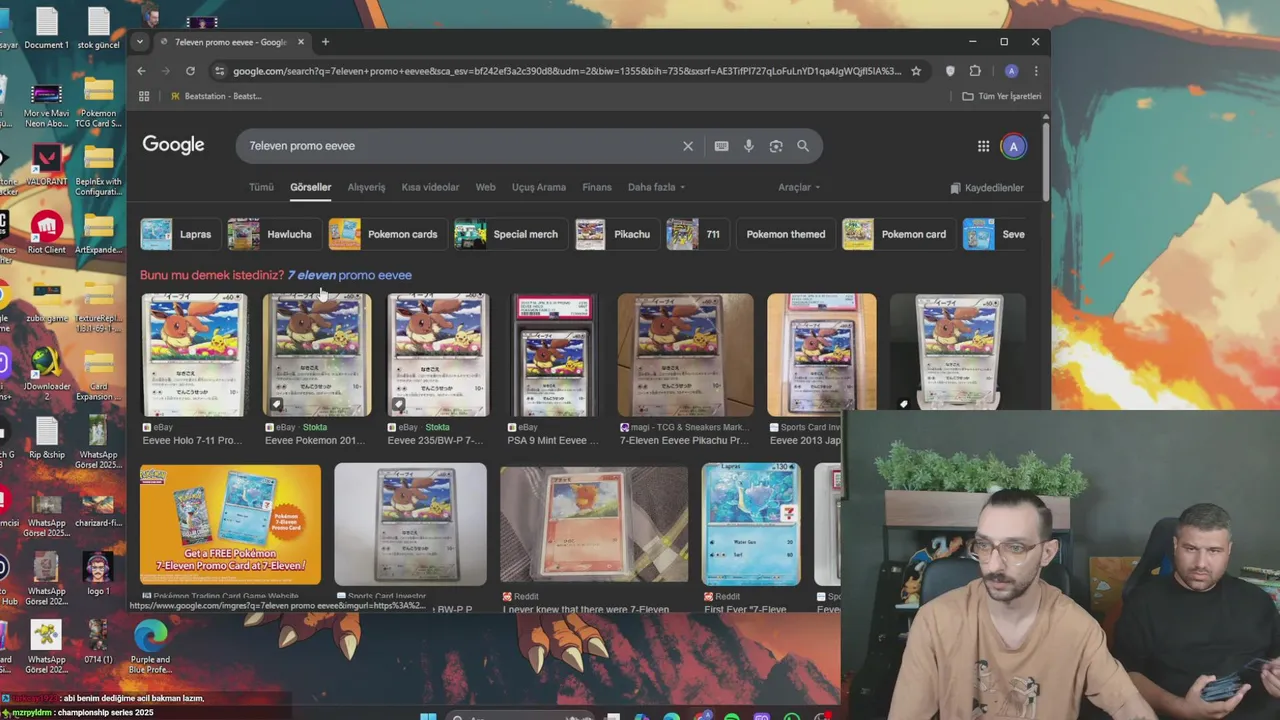
Task: Open the on-screen keyboard icon in search
Action: point(722,146)
